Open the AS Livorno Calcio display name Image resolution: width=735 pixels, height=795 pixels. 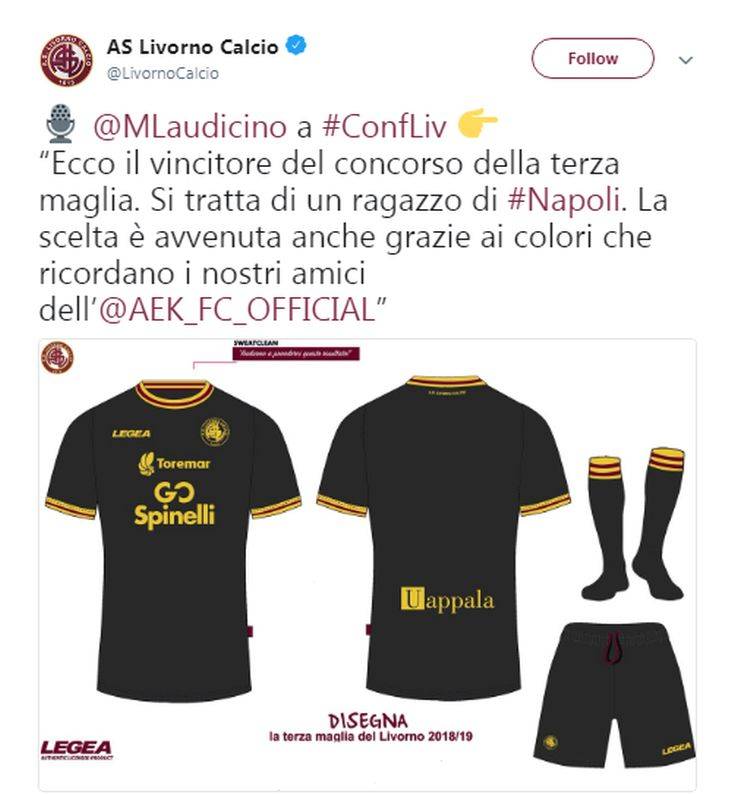click(193, 47)
